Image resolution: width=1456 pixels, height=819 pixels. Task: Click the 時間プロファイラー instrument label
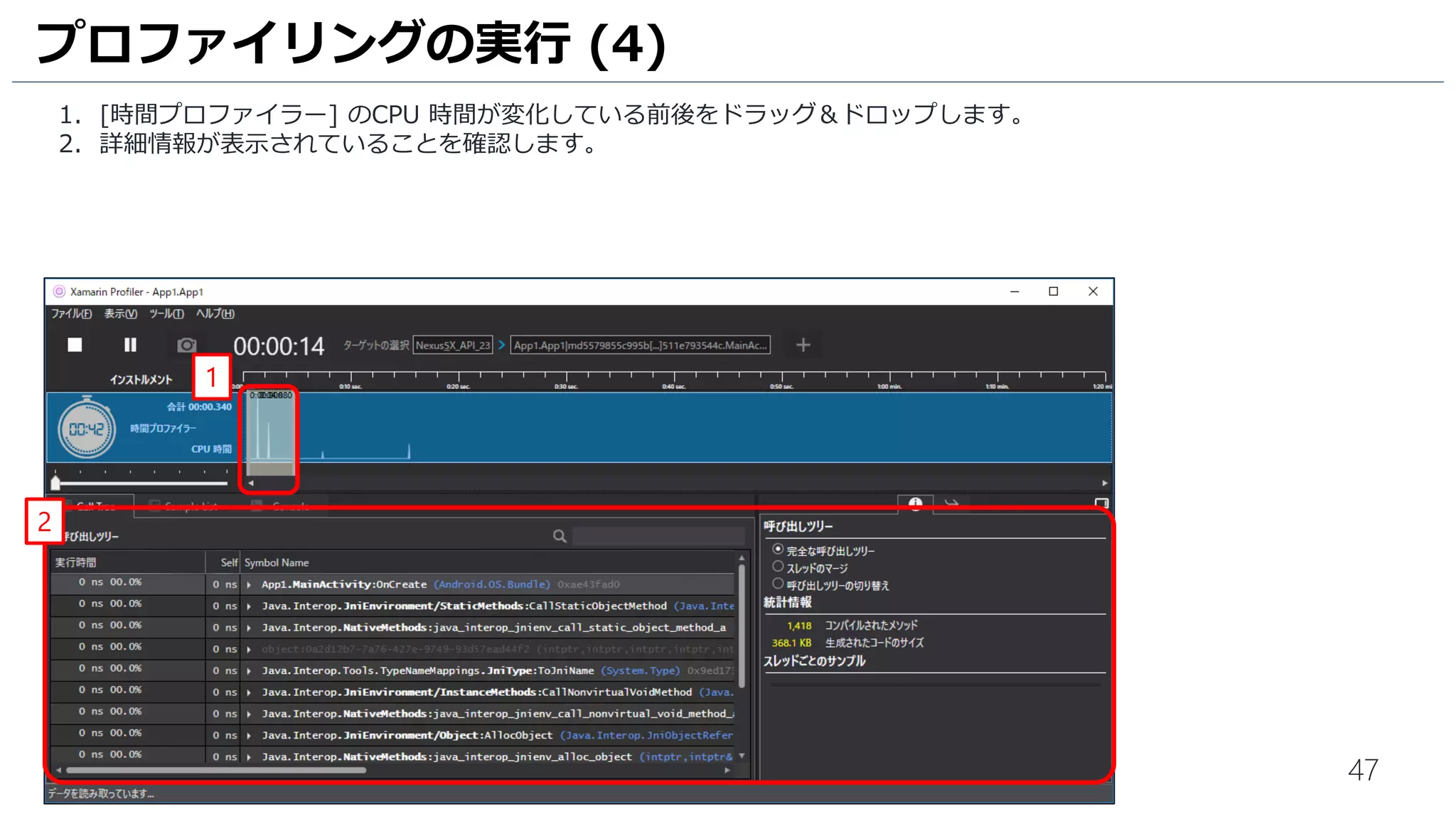point(163,428)
